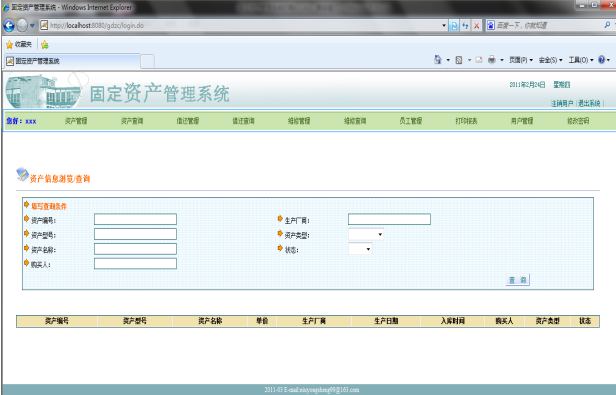Click the browser Forward arrow button

point(22,26)
